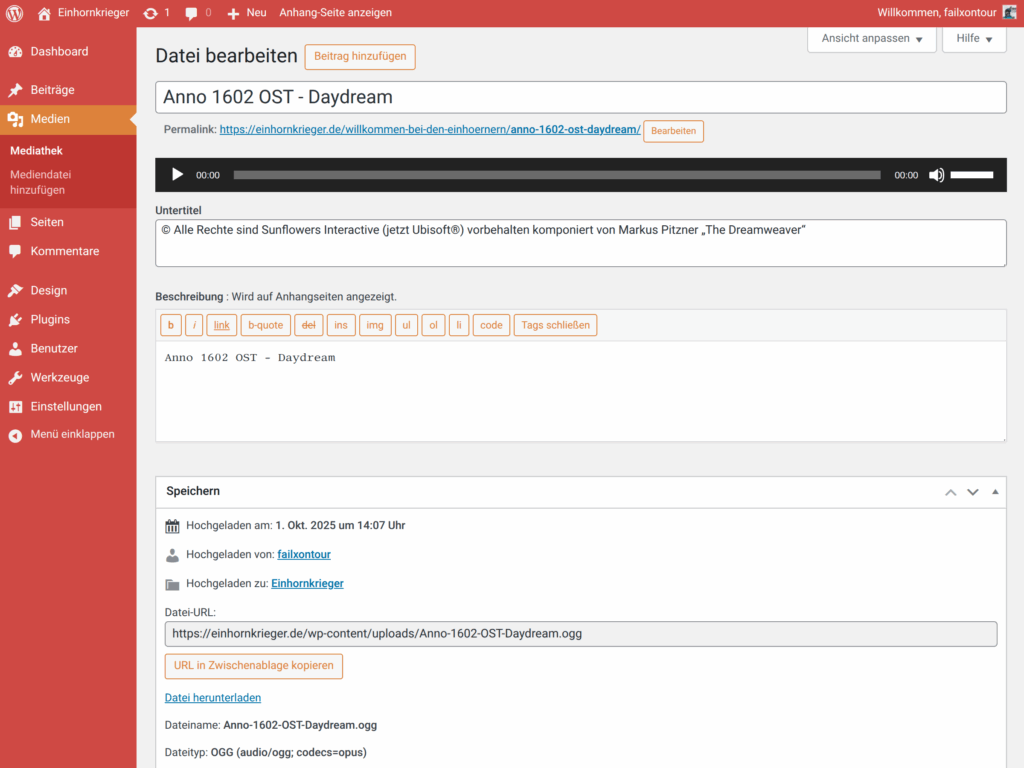Mute the audio player
This screenshot has height=768, width=1024.
point(936,175)
